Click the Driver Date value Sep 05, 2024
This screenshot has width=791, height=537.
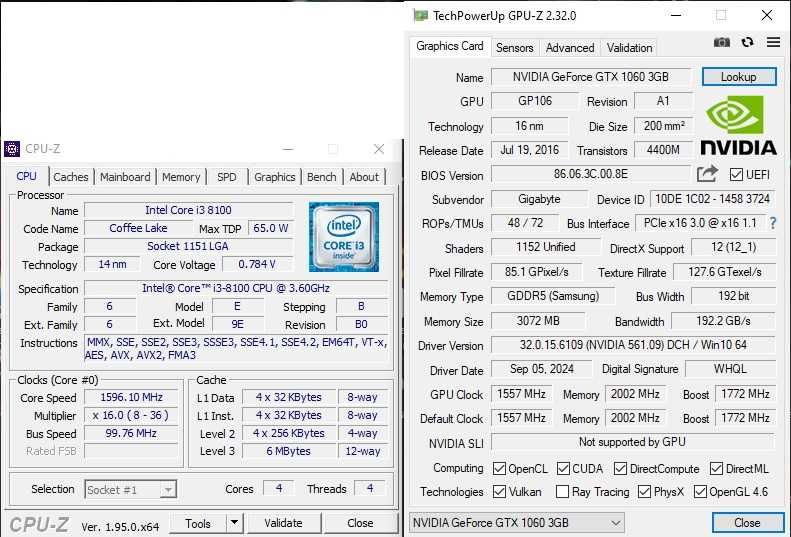(x=542, y=369)
